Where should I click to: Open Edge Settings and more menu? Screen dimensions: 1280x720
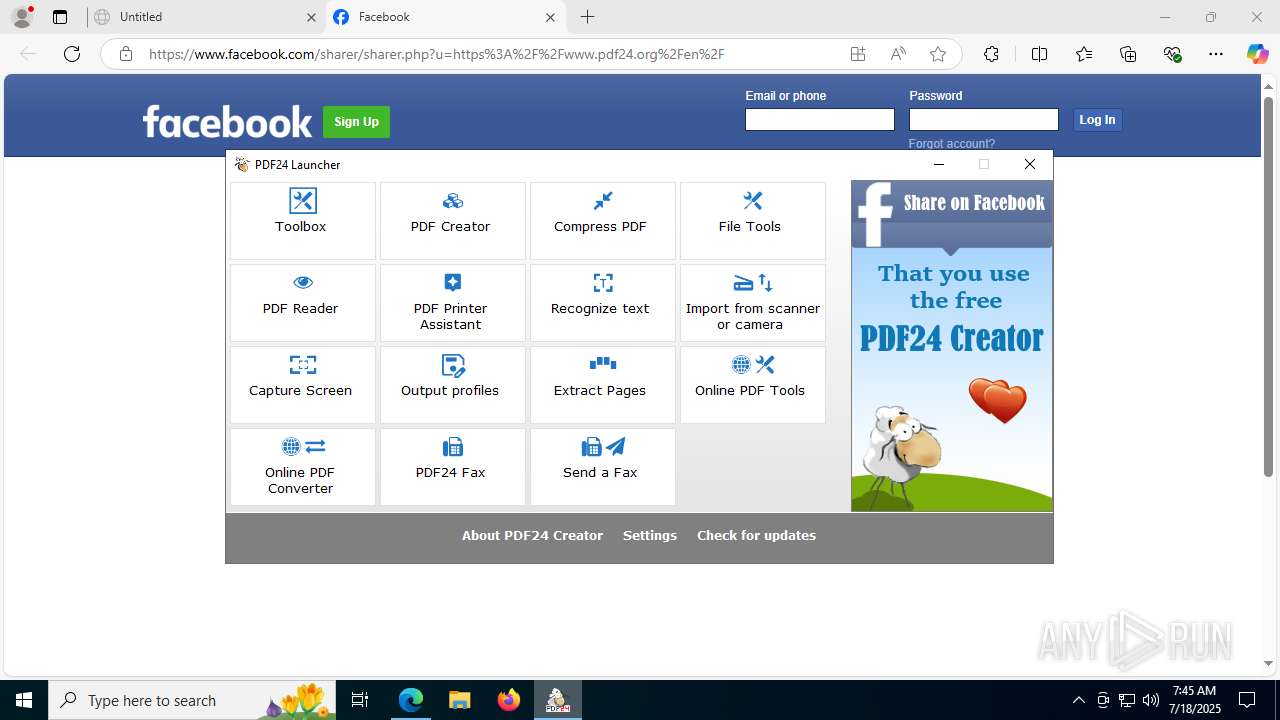[1216, 54]
